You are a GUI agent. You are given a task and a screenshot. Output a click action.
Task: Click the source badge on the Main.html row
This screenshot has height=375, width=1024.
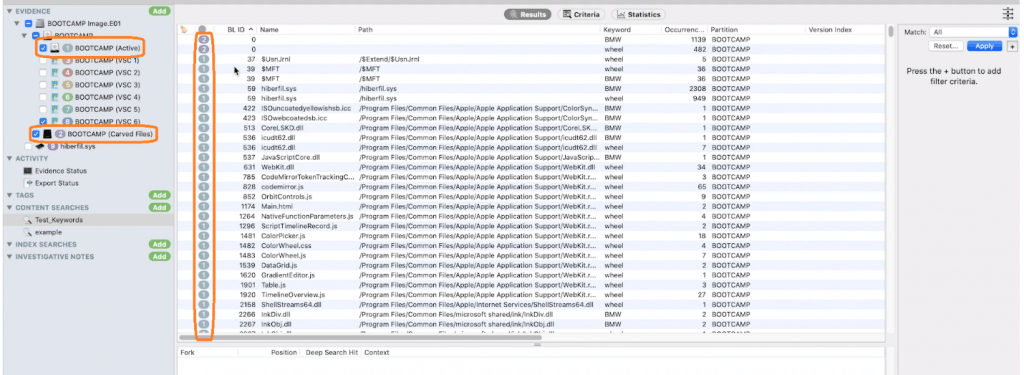pyautogui.click(x=203, y=206)
